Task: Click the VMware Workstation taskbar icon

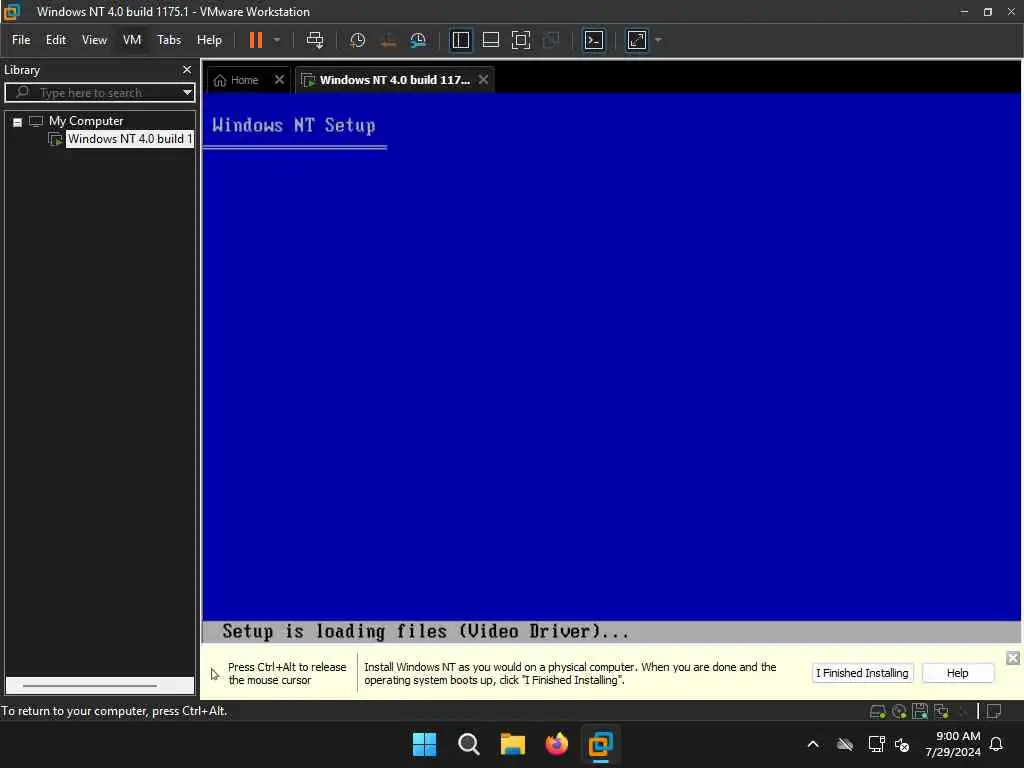Action: coord(600,744)
